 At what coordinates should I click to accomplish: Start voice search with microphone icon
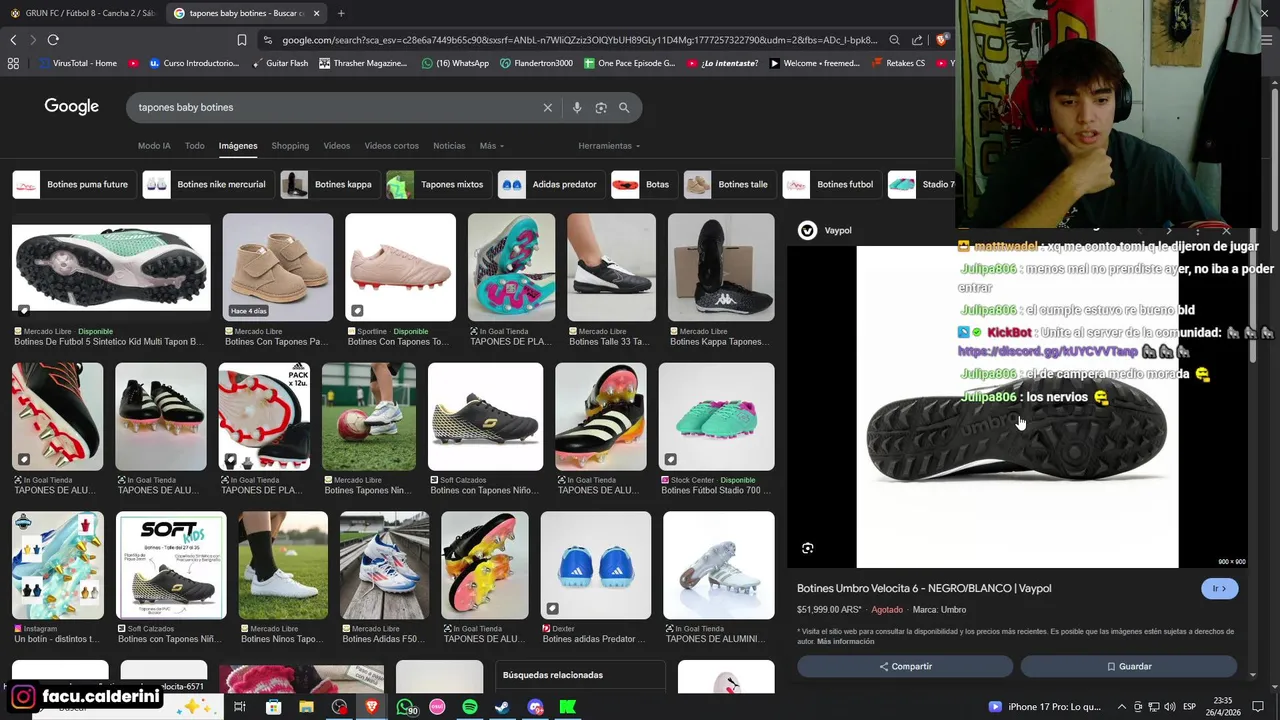576,107
